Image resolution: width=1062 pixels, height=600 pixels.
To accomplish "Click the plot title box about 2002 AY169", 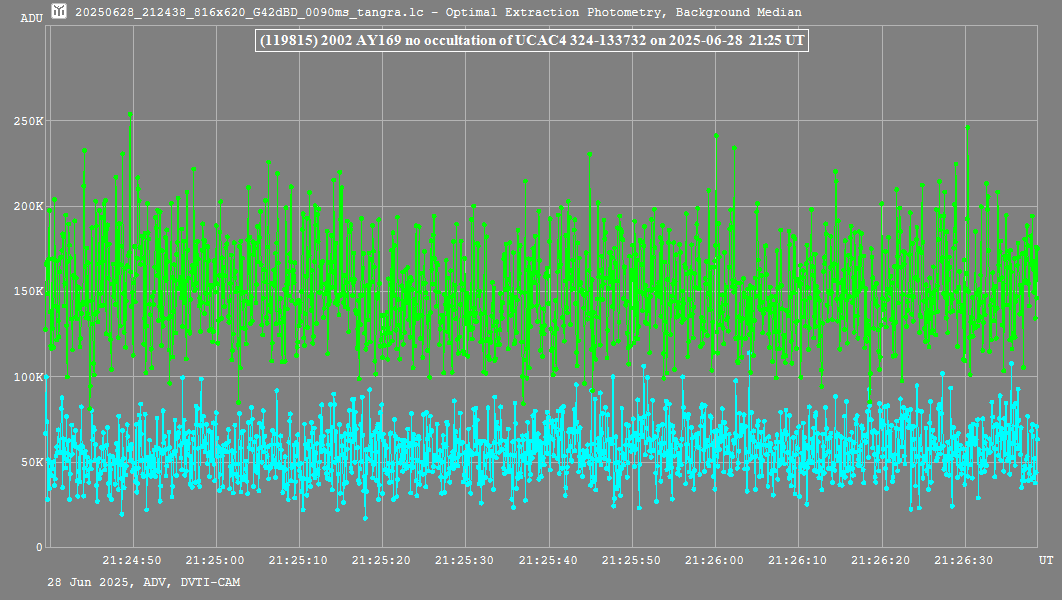I will [x=531, y=42].
